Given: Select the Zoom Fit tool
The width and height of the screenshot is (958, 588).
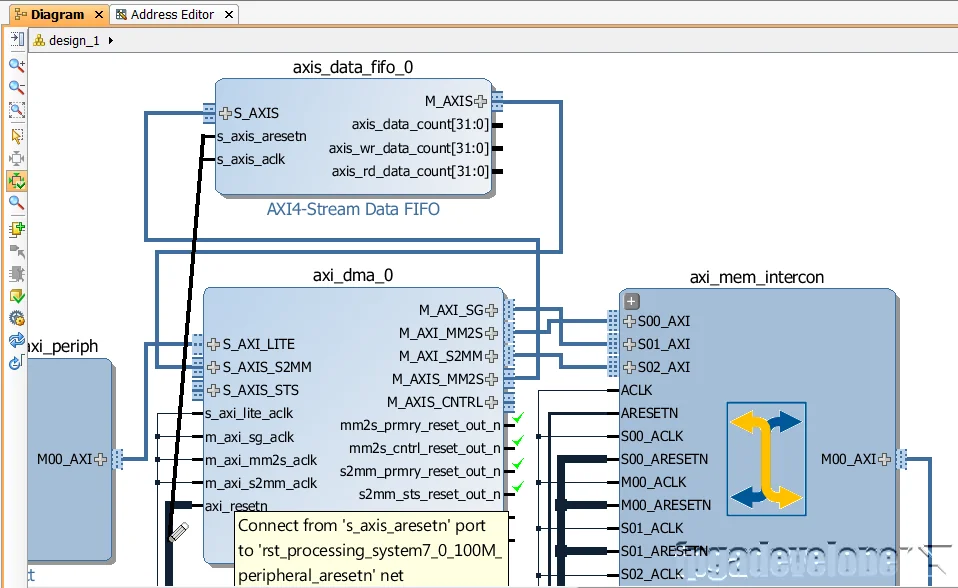Looking at the screenshot, I should tap(17, 111).
